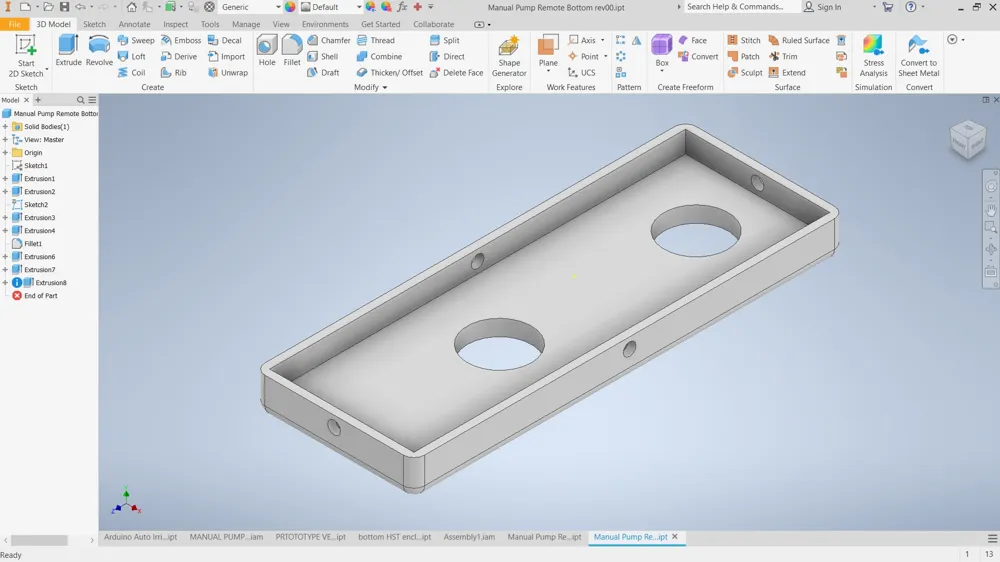Select the Thread tool
Image resolution: width=1000 pixels, height=562 pixels.
(x=376, y=40)
